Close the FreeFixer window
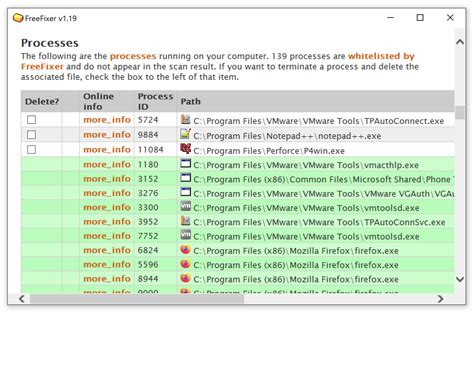This screenshot has width=474, height=367. tap(450, 17)
